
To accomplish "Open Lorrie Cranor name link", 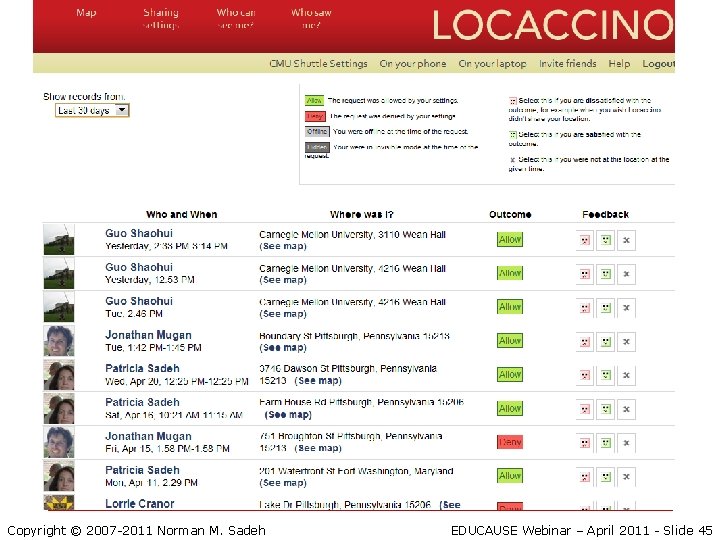I will click(x=140, y=504).
